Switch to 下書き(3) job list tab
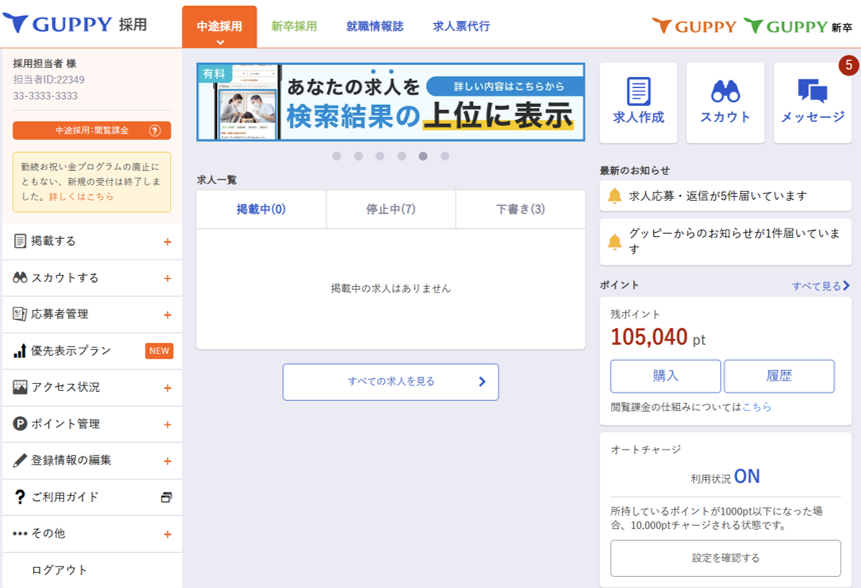This screenshot has width=861, height=588. click(521, 209)
